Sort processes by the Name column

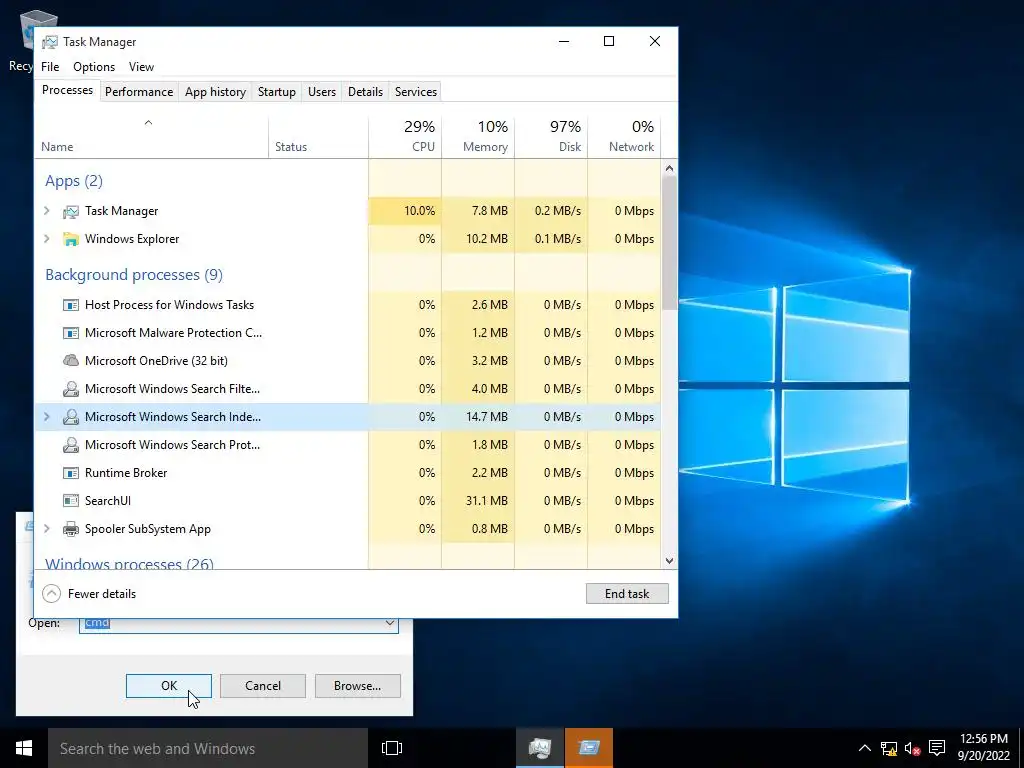151,137
